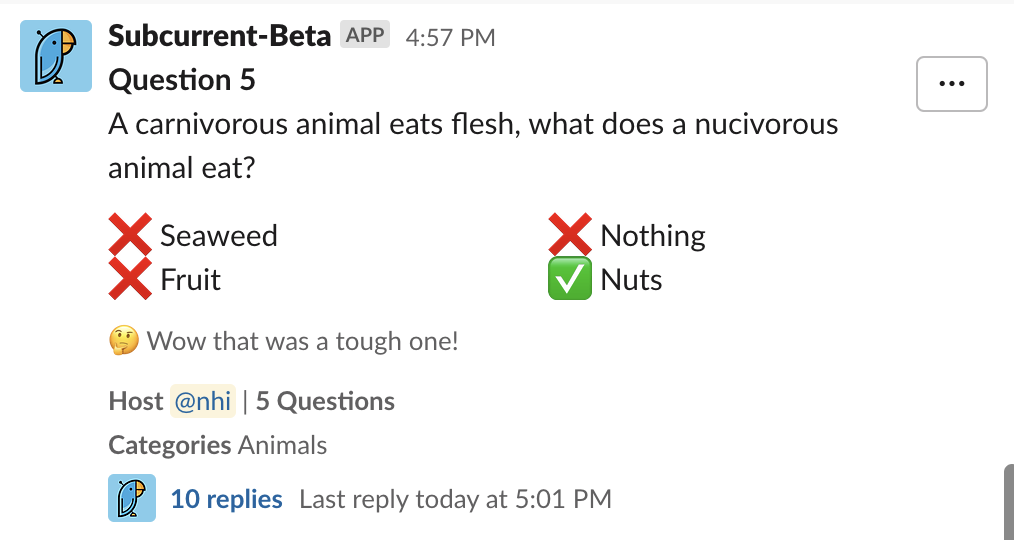Viewport: 1014px width, 540px height.
Task: Click the small parrot avatar by replies
Action: click(x=132, y=498)
